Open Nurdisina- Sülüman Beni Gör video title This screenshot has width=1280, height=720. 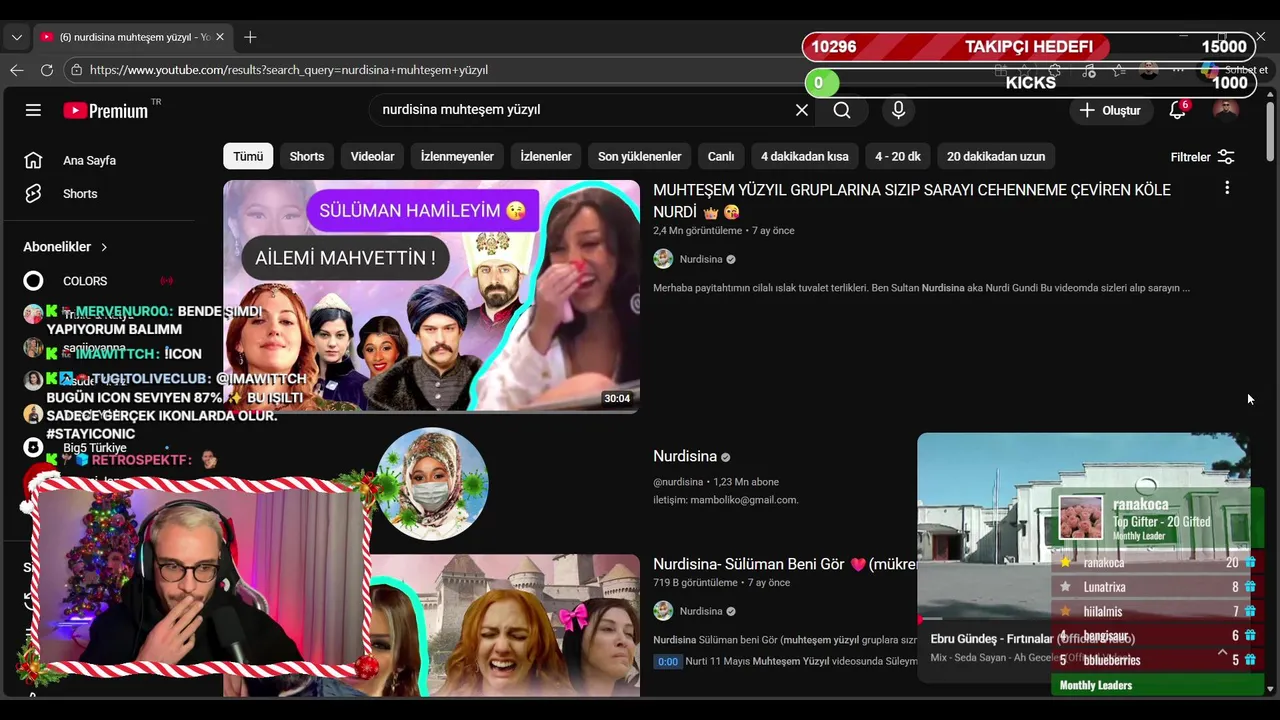[x=785, y=564]
